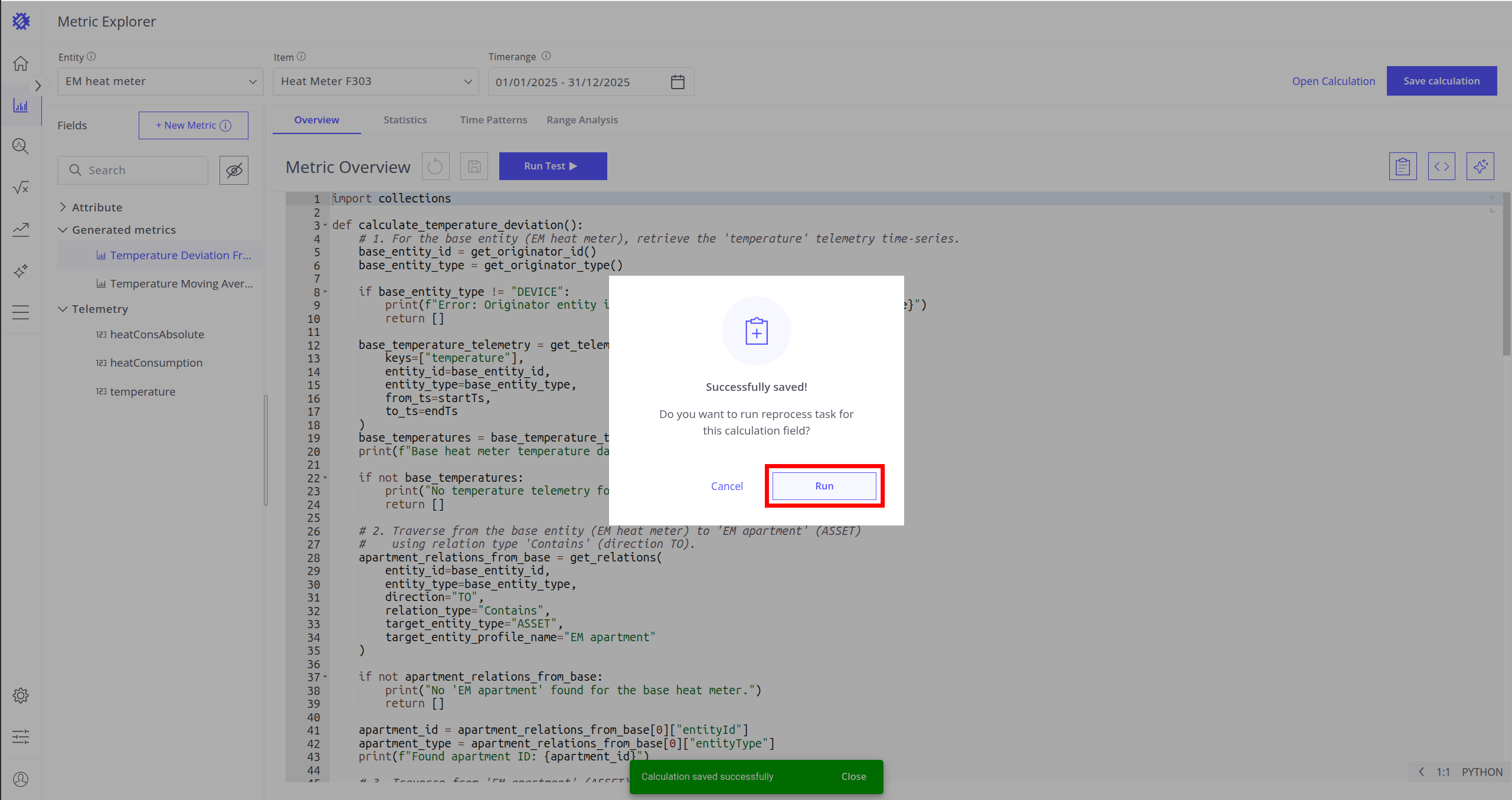Collapse line 3 code fold arrow
The height and width of the screenshot is (800, 1512).
(x=325, y=225)
